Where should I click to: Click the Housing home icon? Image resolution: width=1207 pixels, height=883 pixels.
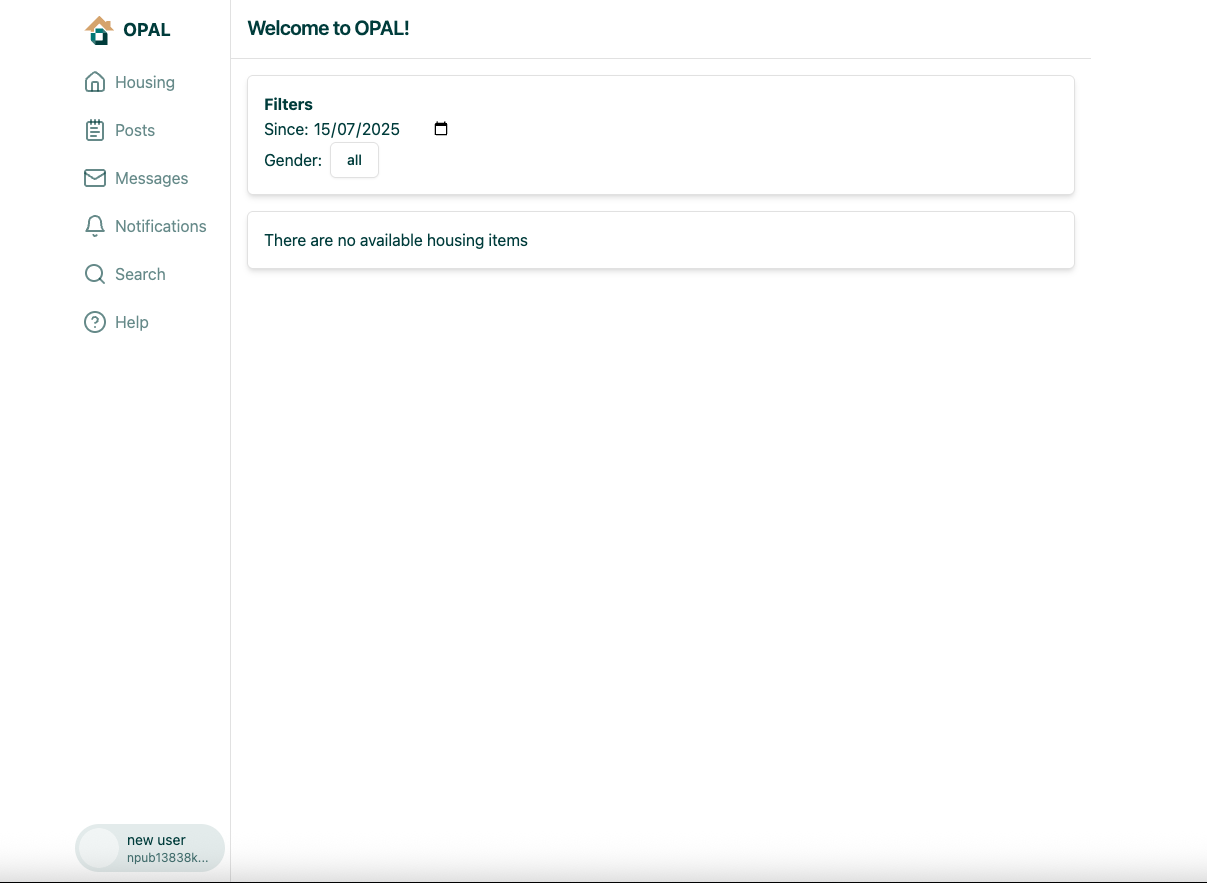pyautogui.click(x=95, y=82)
